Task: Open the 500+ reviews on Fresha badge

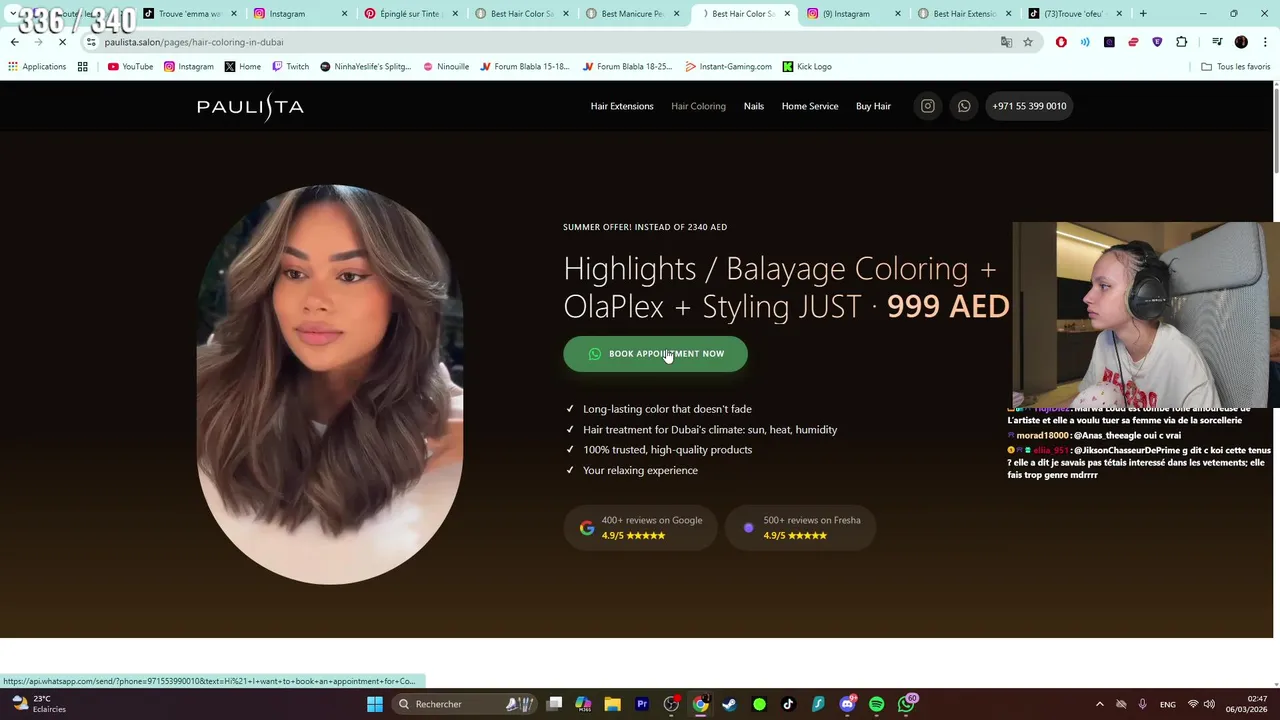Action: [800, 527]
